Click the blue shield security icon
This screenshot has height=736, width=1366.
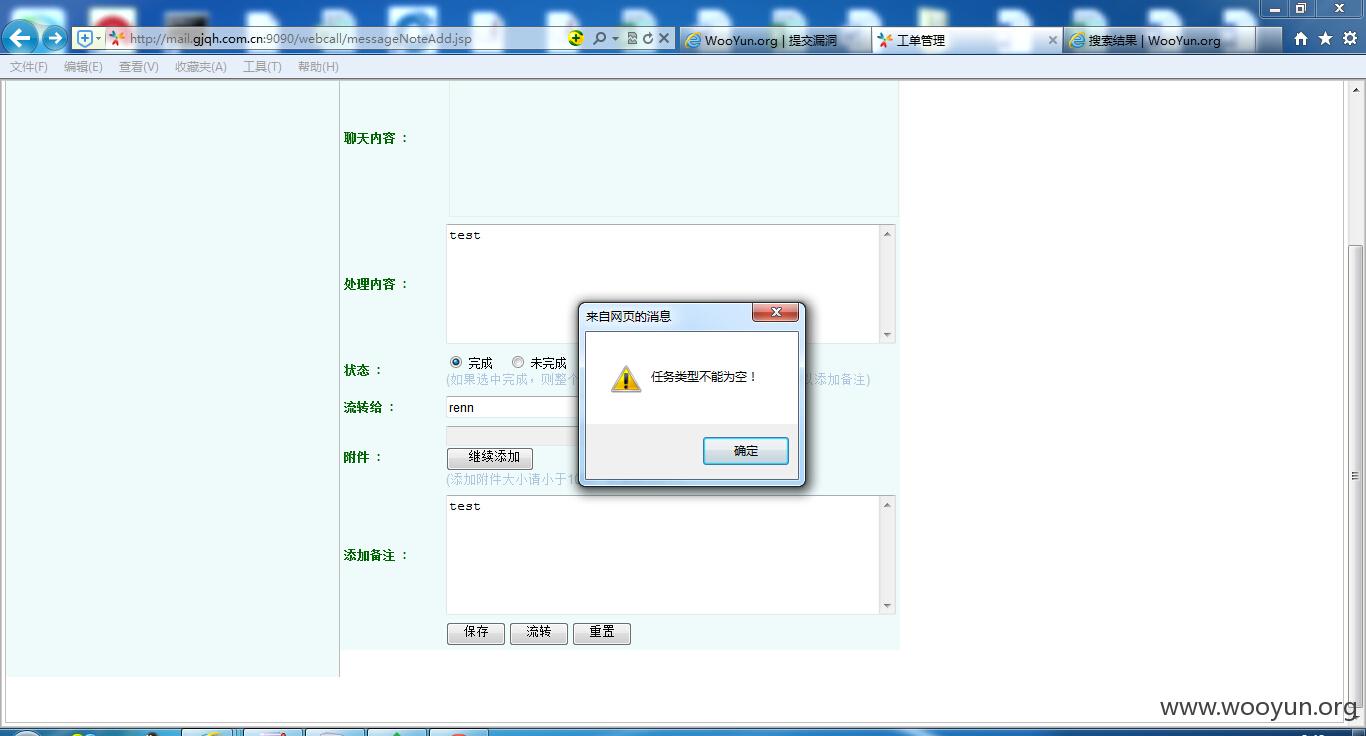point(84,38)
